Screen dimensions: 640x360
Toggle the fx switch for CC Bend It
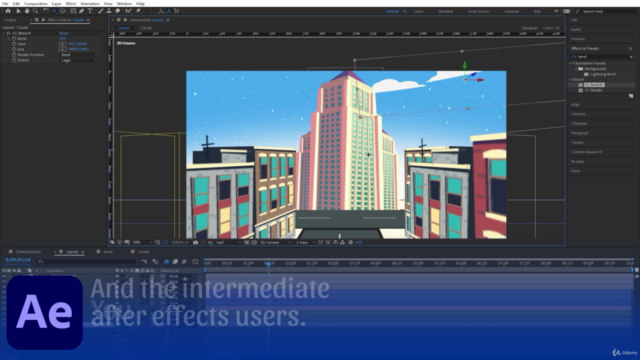9,33
